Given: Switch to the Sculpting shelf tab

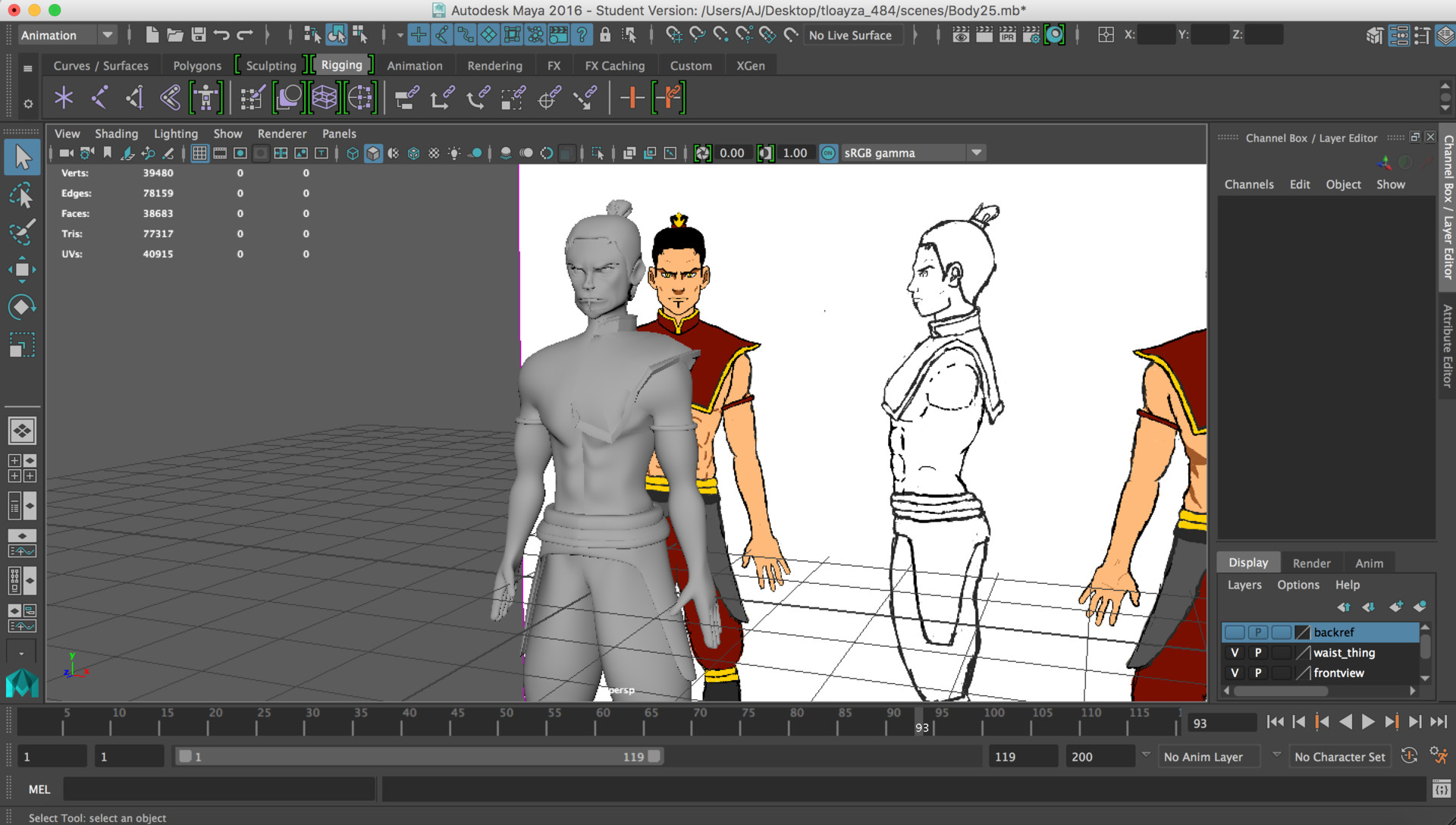Looking at the screenshot, I should [x=271, y=66].
